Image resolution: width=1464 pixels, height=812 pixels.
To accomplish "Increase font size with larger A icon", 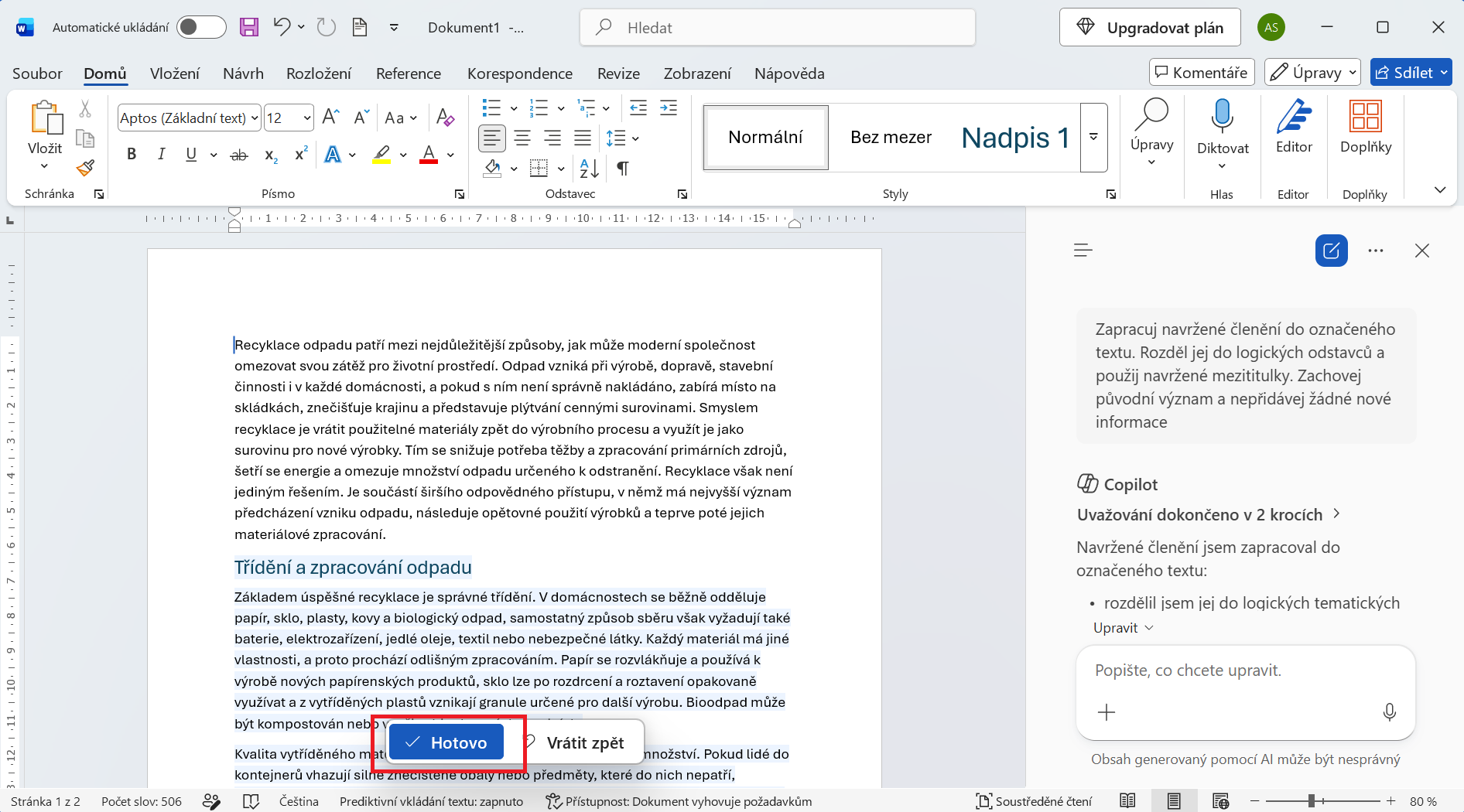I will [x=330, y=118].
